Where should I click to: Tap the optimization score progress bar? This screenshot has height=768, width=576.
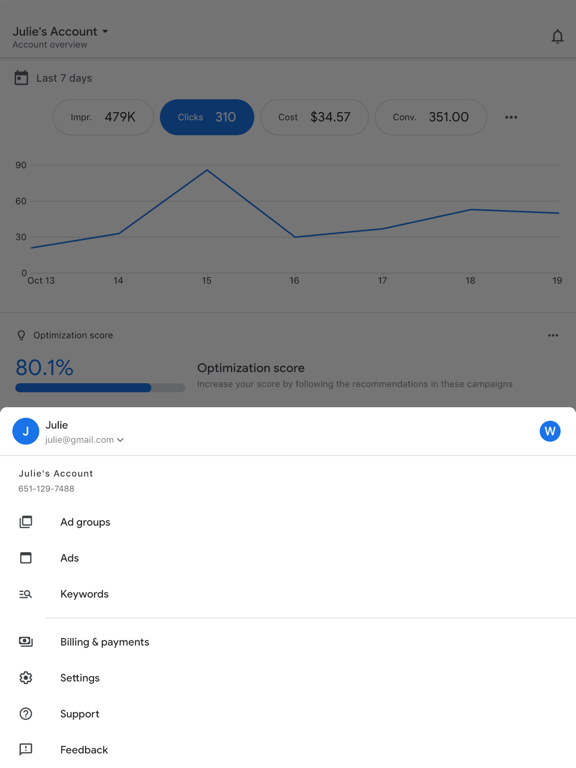[x=100, y=387]
